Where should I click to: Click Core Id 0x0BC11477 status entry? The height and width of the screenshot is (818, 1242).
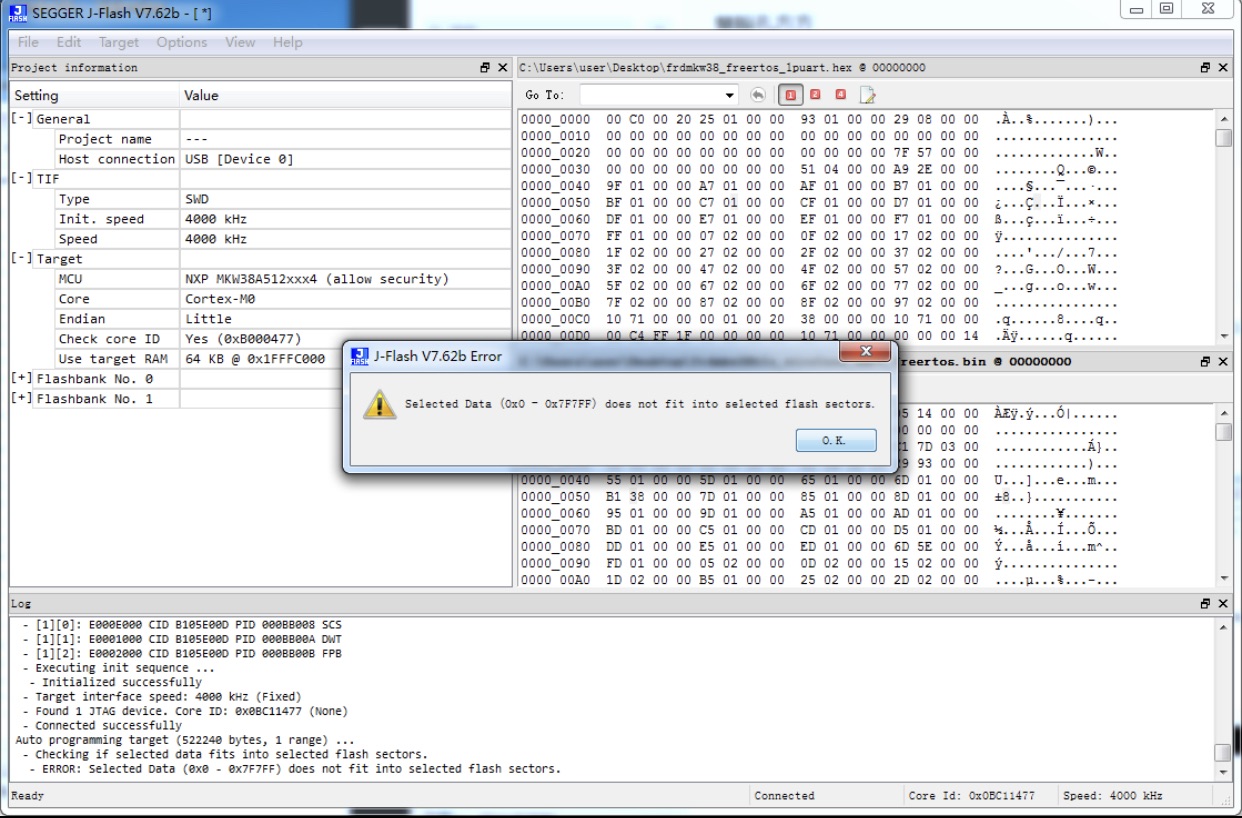point(972,796)
